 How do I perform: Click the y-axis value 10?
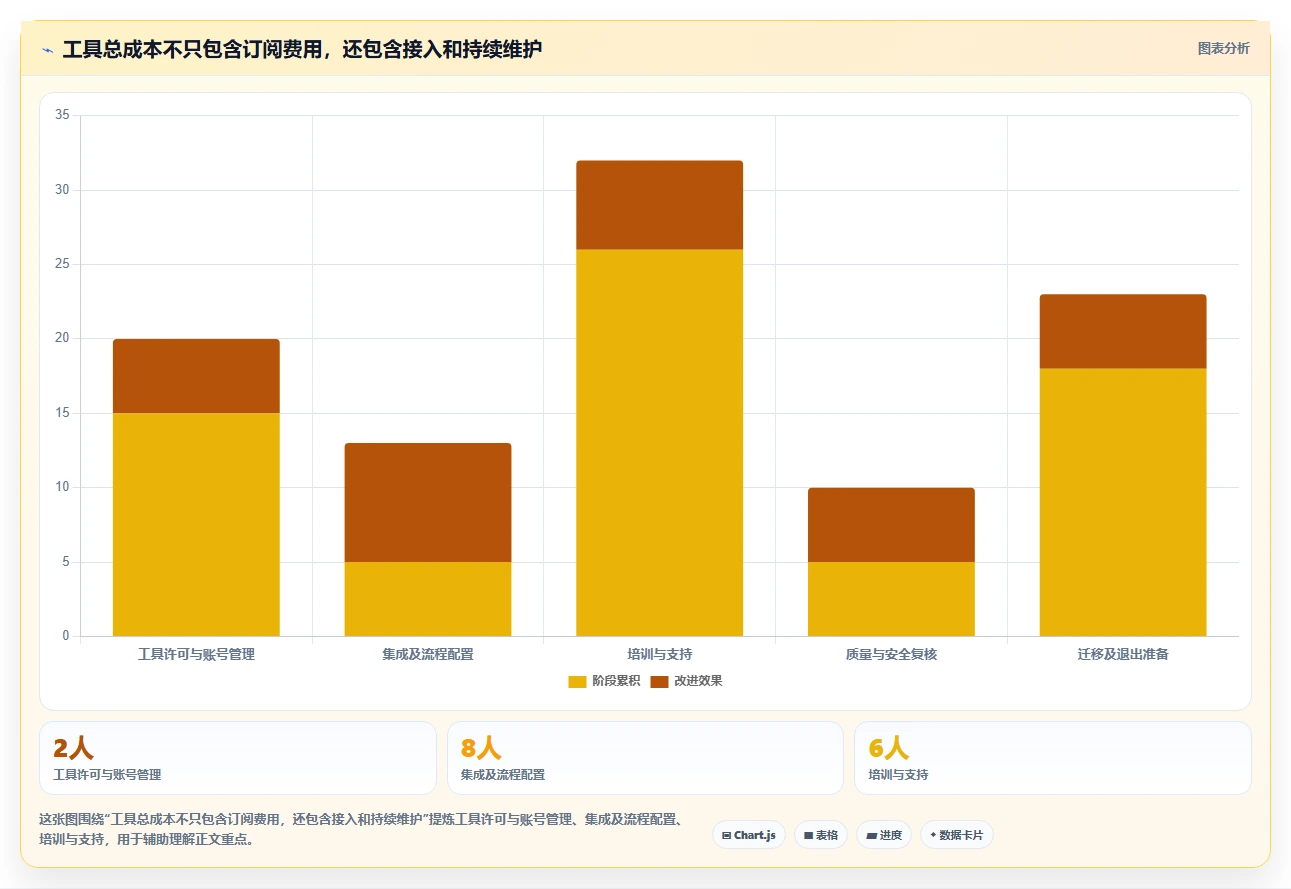click(62, 487)
